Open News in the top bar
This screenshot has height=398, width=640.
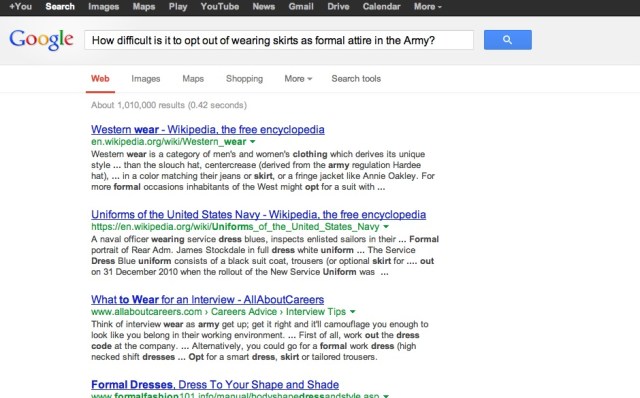263,7
